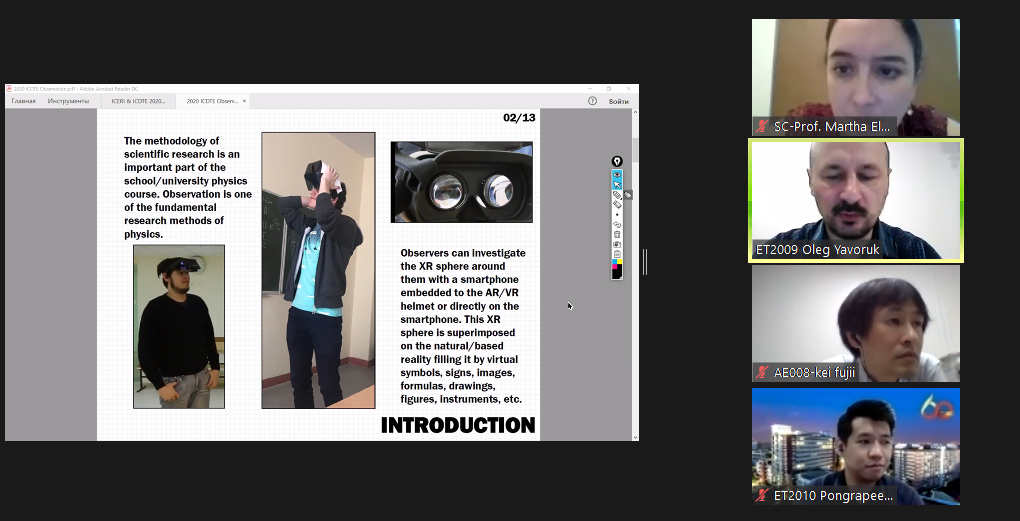Select Oleg Yavoruk's video thumbnail

click(855, 200)
